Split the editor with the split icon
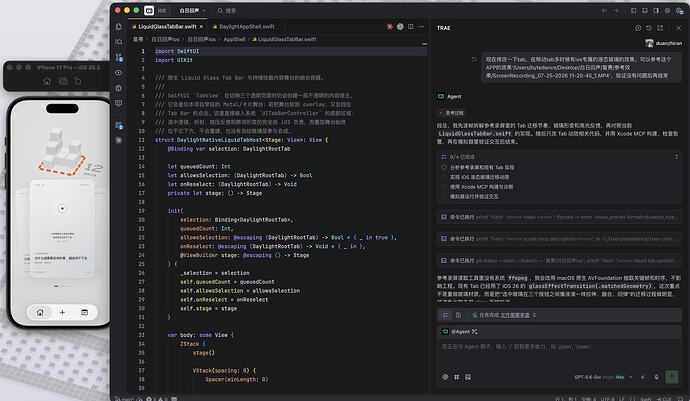This screenshot has width=690, height=401. click(x=411, y=27)
